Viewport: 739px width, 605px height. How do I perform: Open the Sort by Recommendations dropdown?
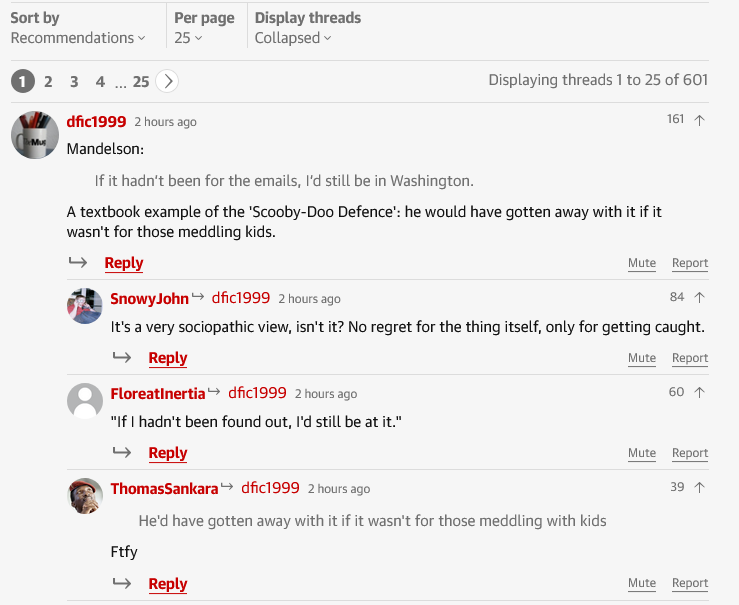click(x=77, y=38)
